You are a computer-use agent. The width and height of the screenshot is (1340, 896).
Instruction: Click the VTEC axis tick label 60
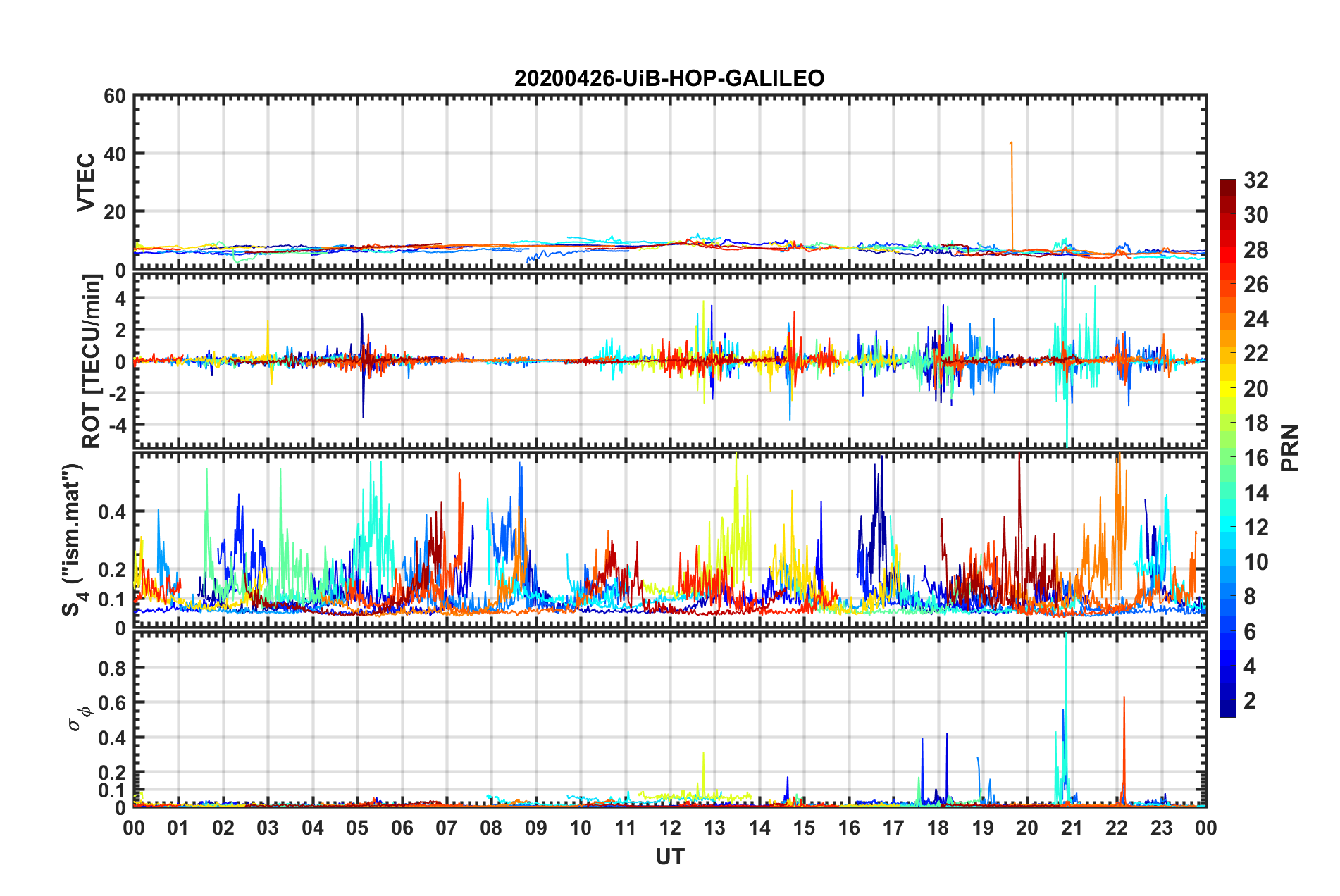[115, 97]
